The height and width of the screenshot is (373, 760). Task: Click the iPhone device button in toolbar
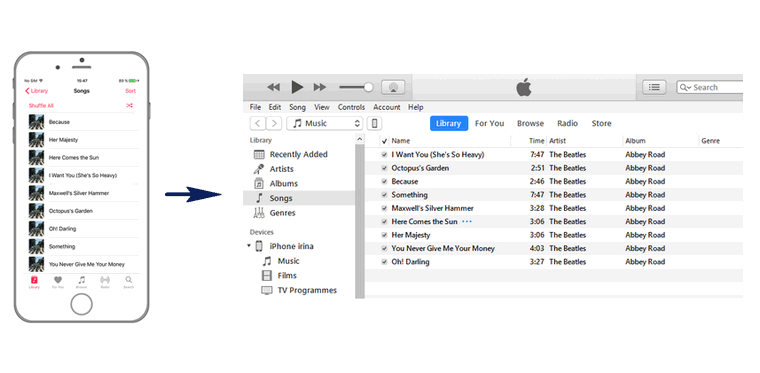pyautogui.click(x=374, y=124)
